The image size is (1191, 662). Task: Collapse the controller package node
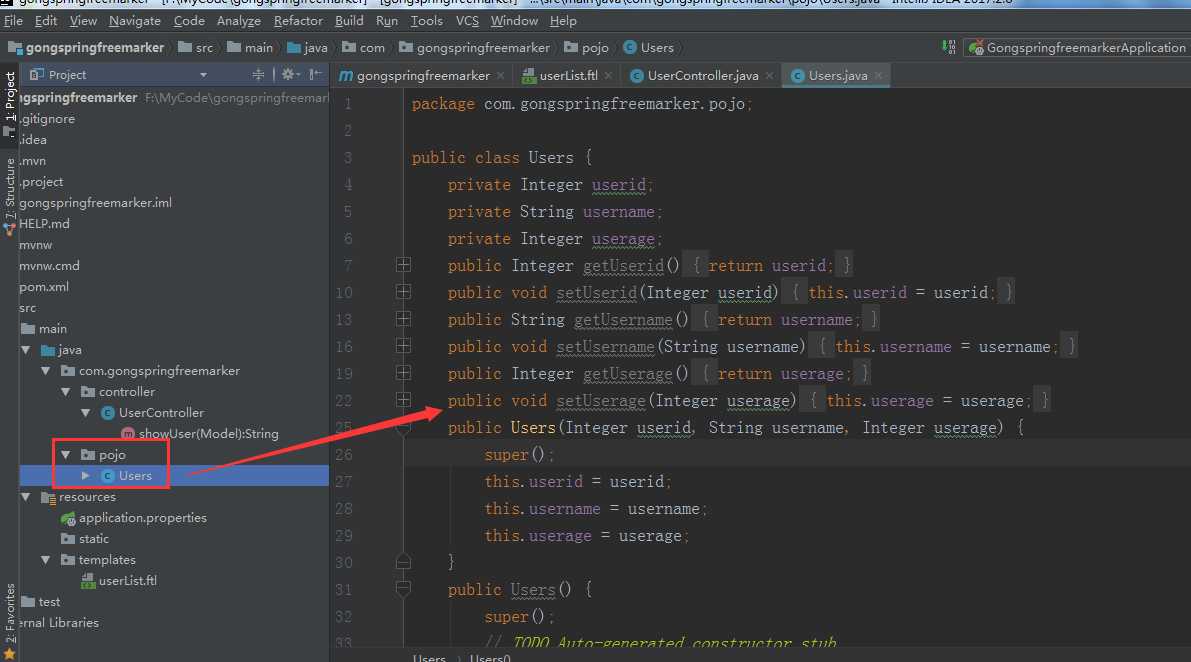click(x=66, y=392)
